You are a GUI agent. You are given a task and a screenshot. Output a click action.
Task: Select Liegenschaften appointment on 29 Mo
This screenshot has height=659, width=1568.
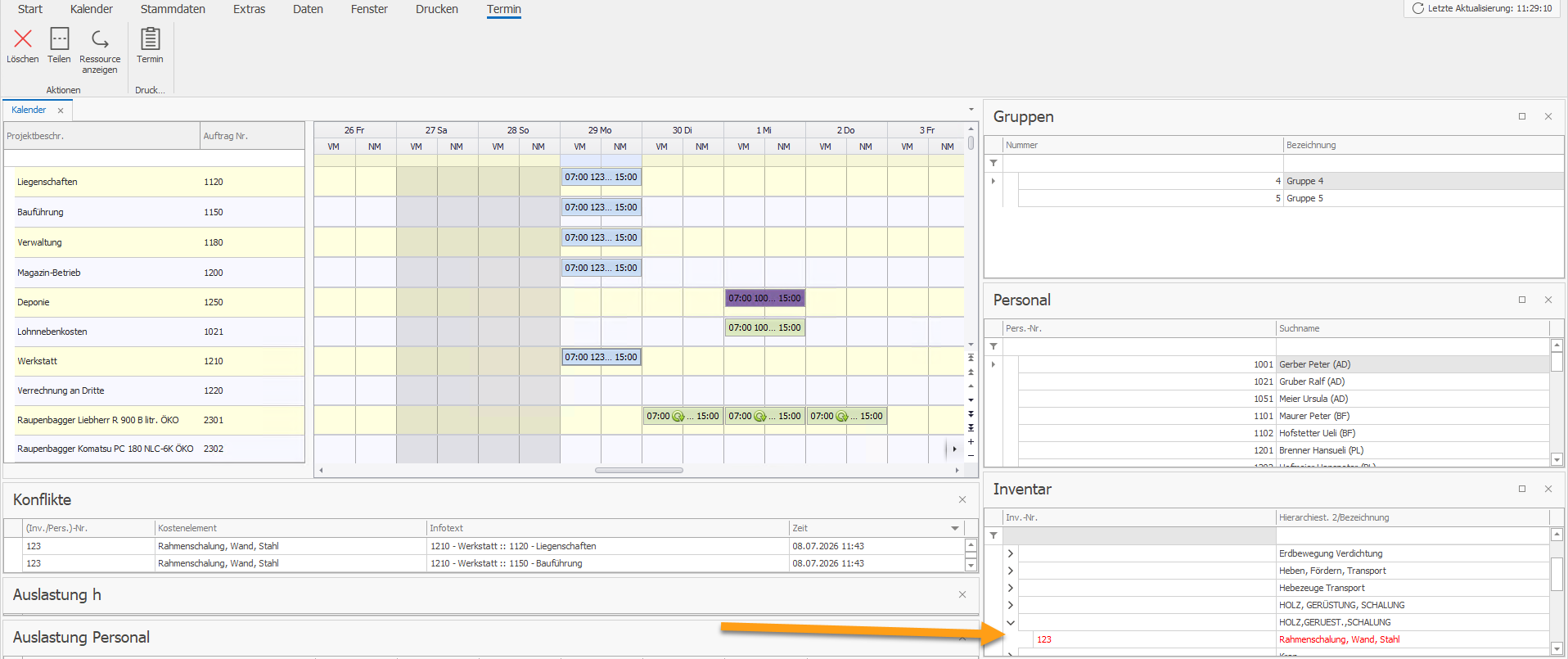point(601,177)
